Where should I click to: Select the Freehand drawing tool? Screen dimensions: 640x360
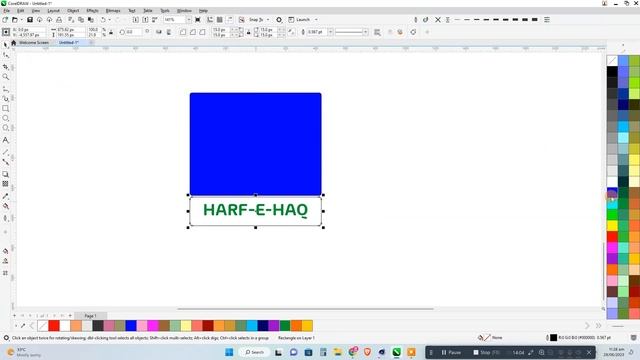point(6,89)
